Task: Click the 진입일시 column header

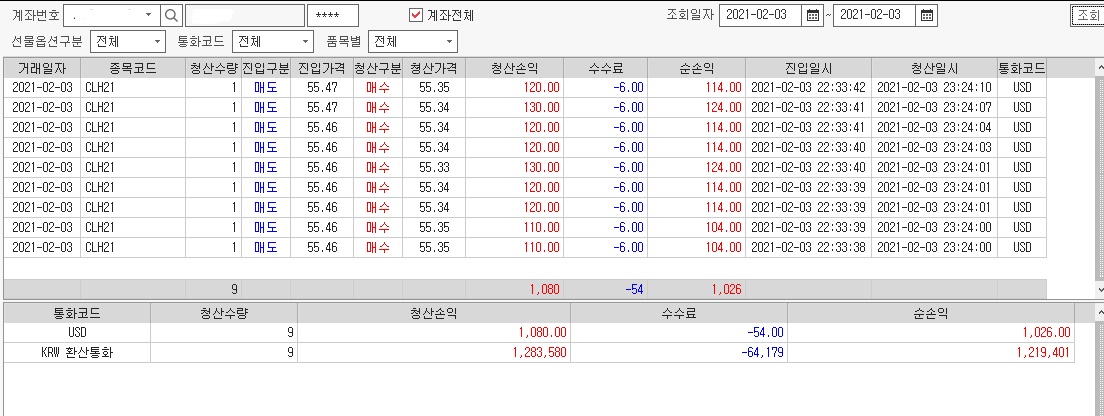Action: click(808, 68)
